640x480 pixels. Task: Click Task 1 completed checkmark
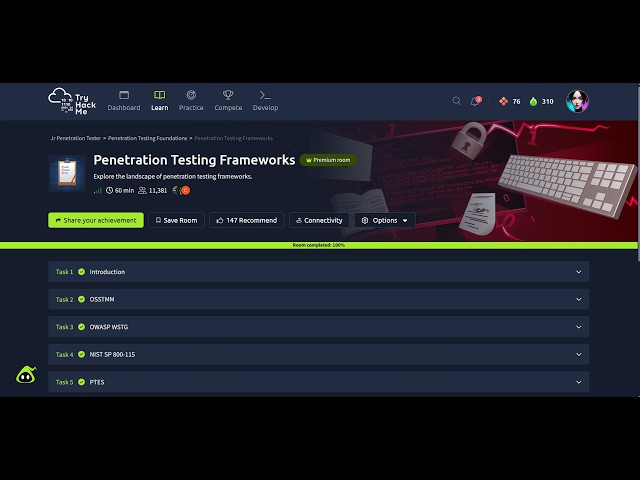click(x=82, y=272)
